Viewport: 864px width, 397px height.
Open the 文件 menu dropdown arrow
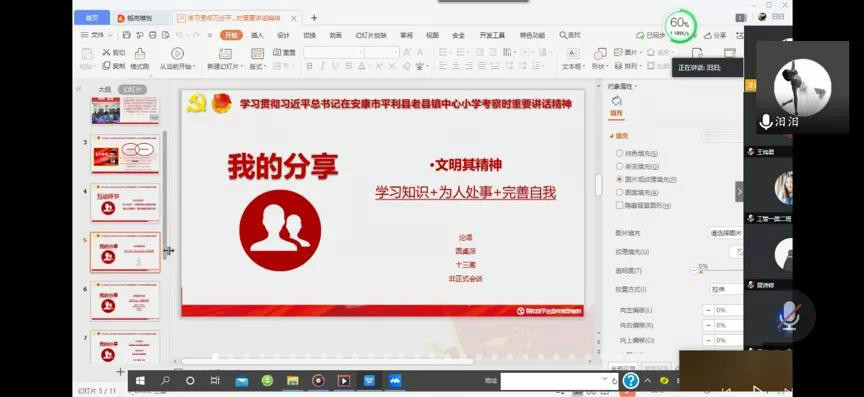point(110,35)
